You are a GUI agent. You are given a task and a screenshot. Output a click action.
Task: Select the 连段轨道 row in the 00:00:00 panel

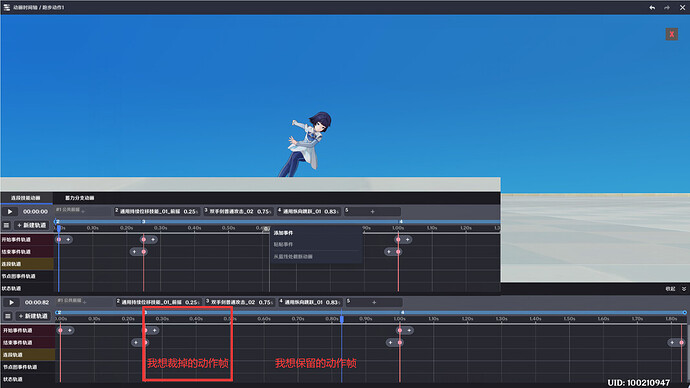(x=27, y=264)
